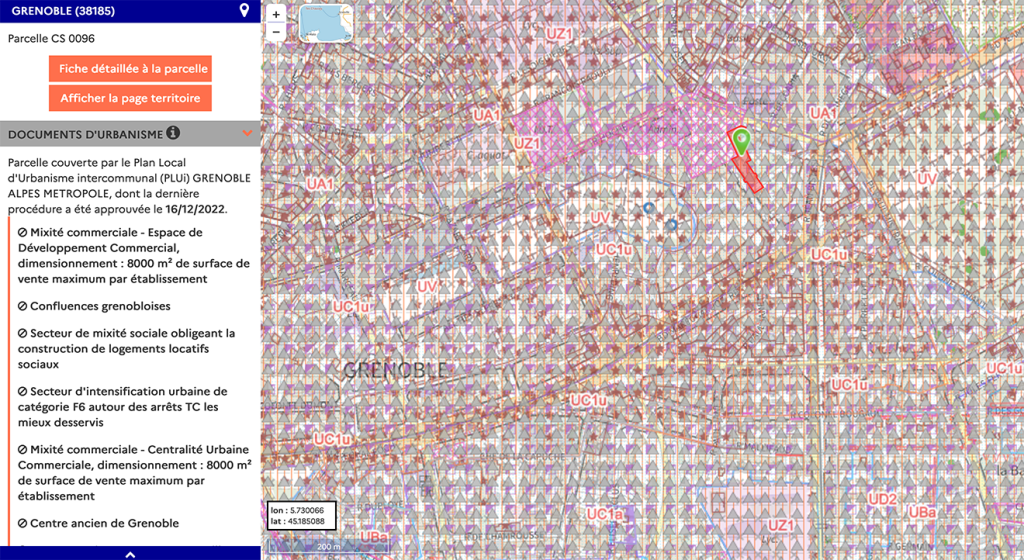
Task: Open info icon beside Documents d'urbanisme
Action: (173, 132)
